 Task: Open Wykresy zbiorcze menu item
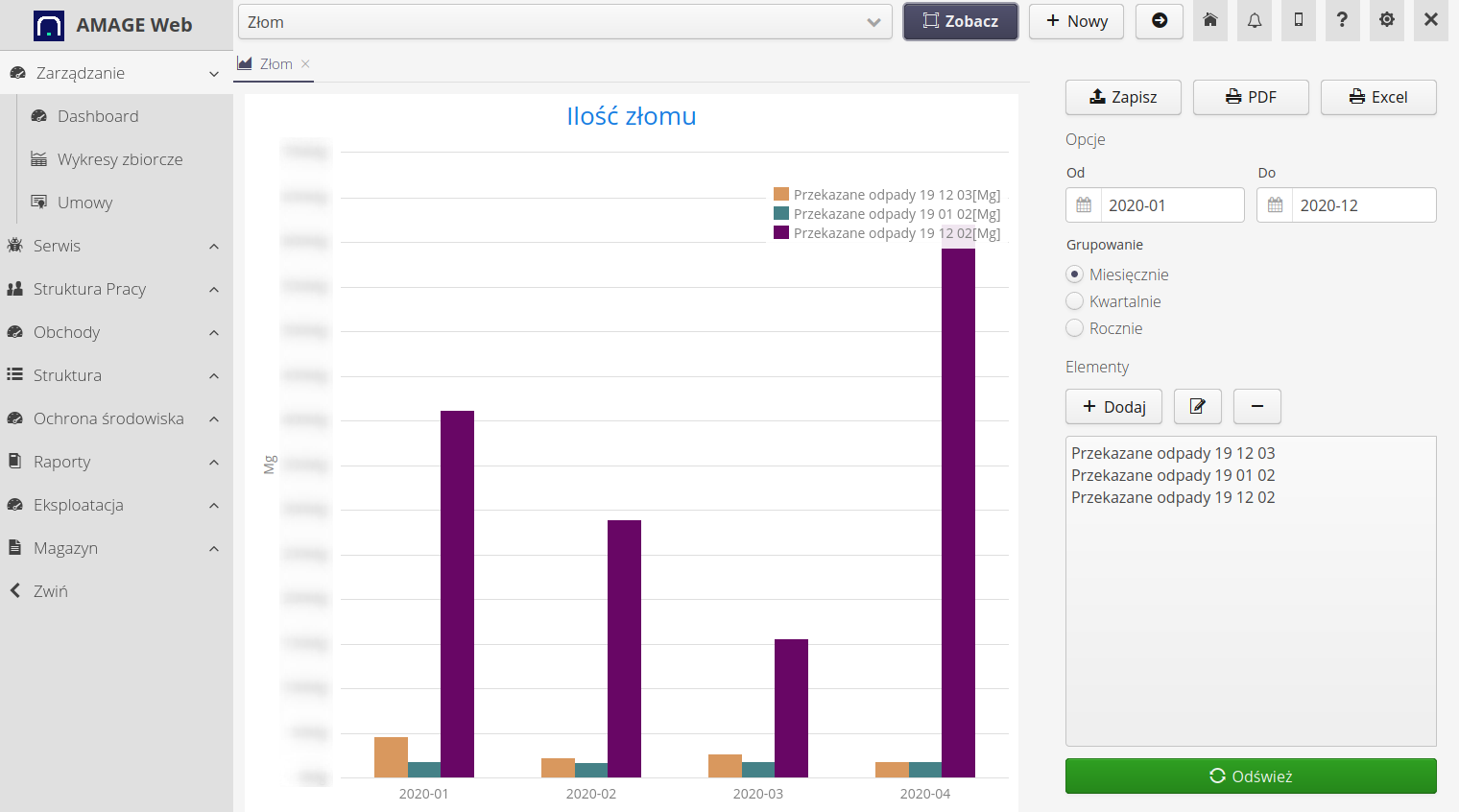(x=120, y=159)
